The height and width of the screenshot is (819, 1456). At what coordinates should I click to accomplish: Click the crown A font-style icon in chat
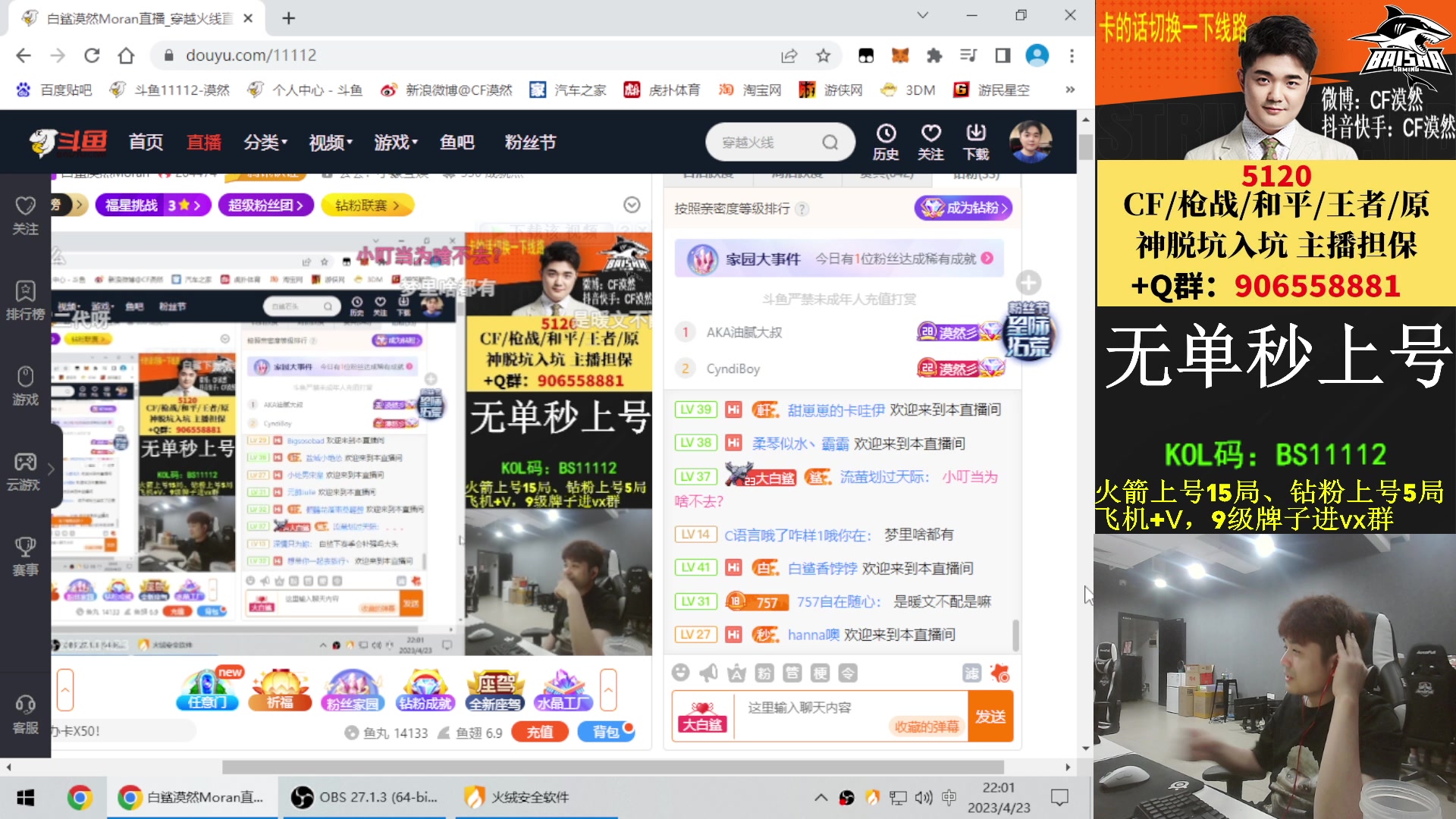pos(736,673)
